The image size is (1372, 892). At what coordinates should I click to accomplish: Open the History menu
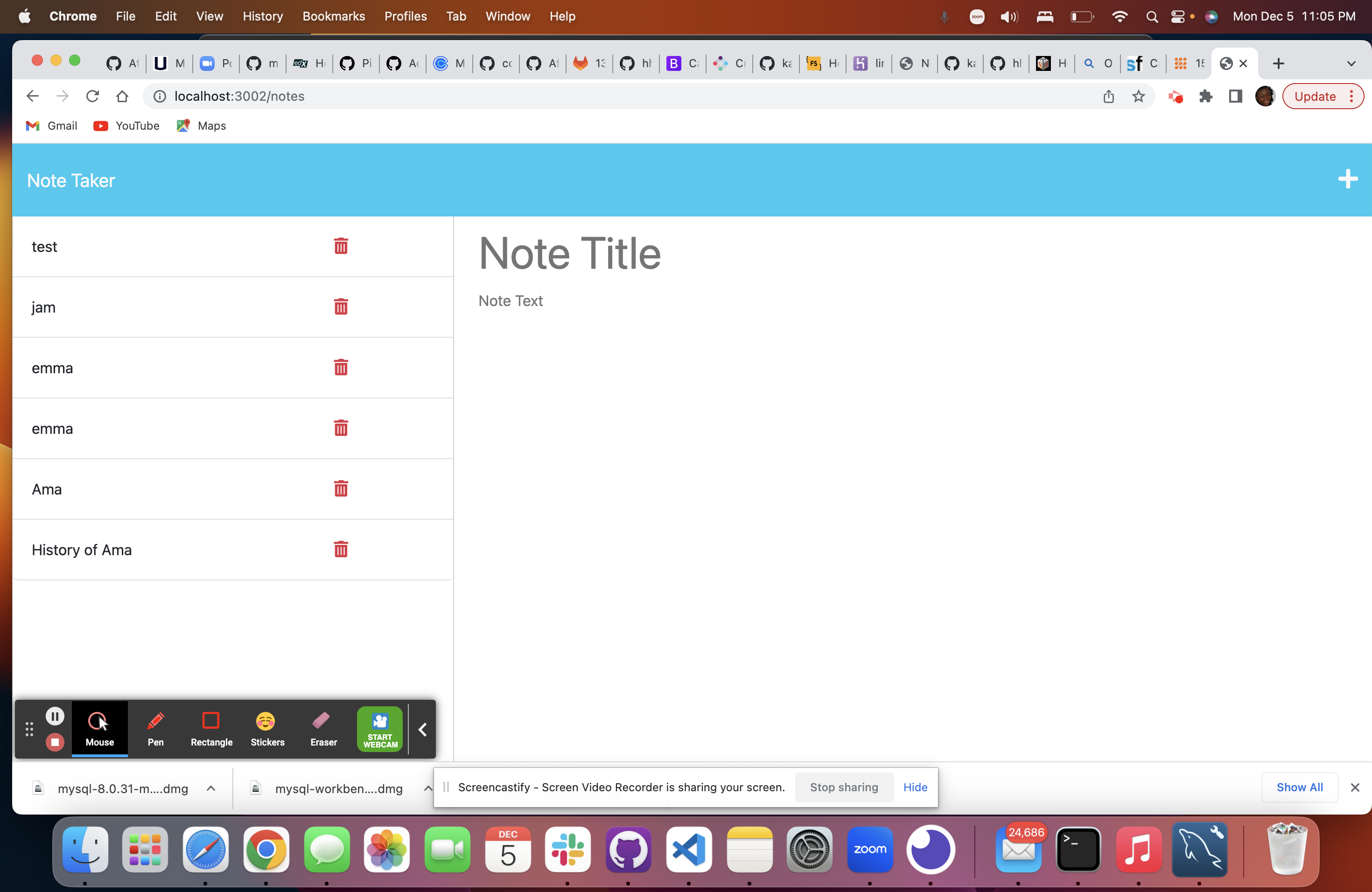(x=263, y=16)
